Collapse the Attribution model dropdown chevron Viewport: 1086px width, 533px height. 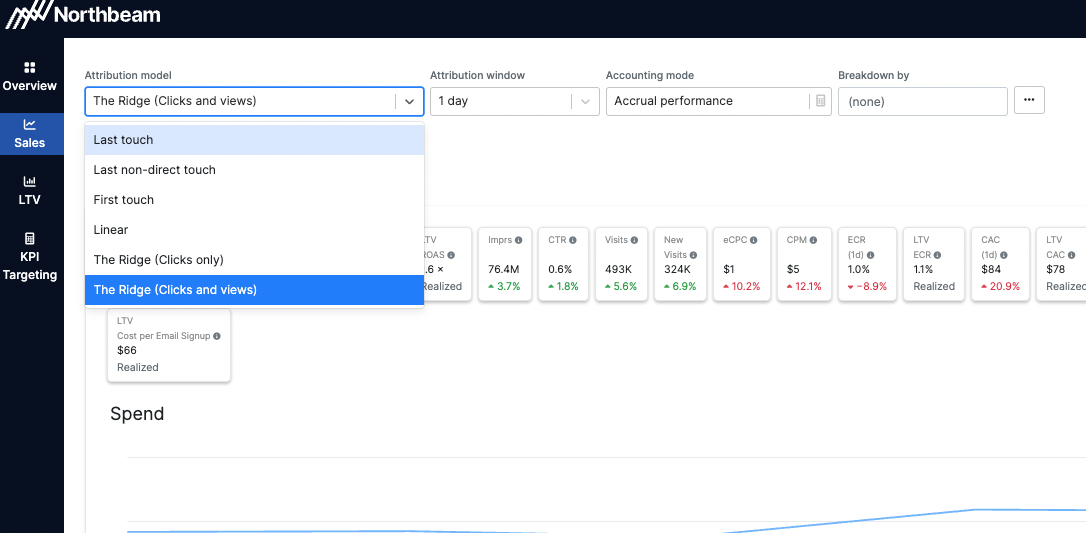pos(409,101)
